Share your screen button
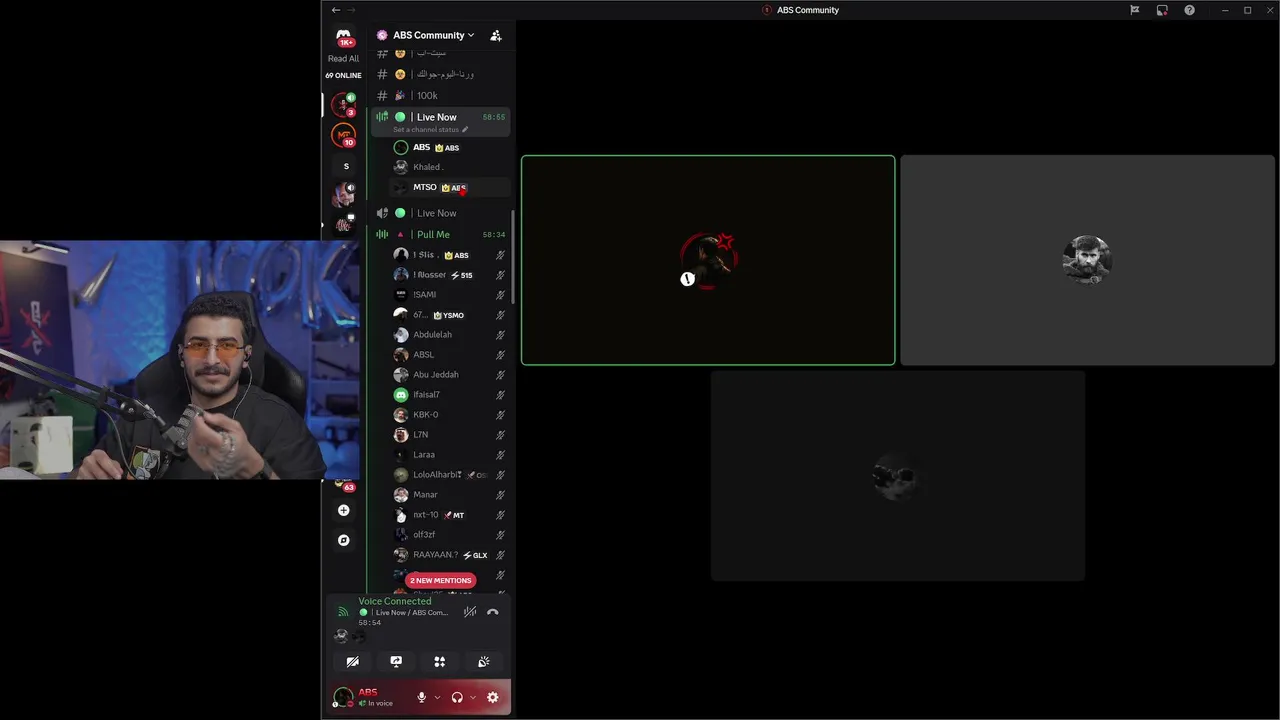Viewport: 1280px width, 720px height. pyautogui.click(x=396, y=662)
